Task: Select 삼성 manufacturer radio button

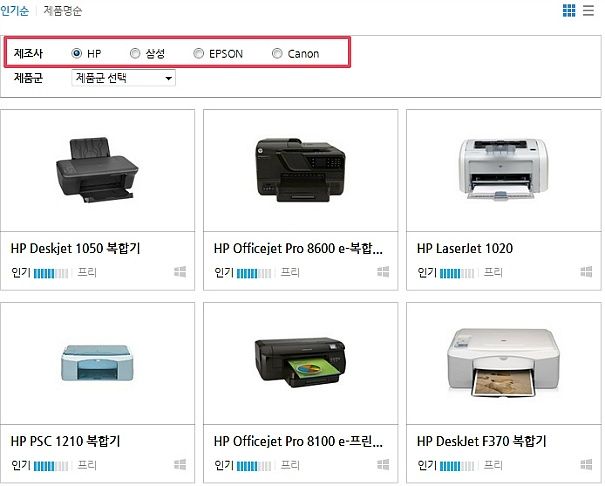Action: tap(135, 53)
